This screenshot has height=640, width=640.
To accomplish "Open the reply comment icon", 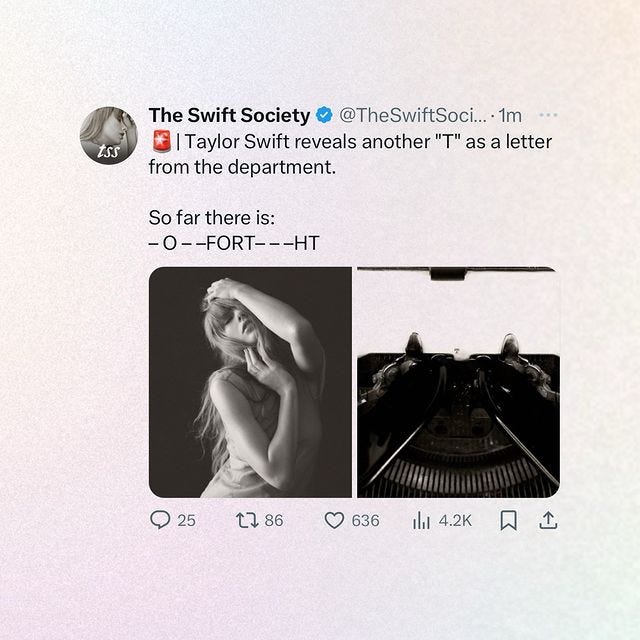I will click(160, 520).
